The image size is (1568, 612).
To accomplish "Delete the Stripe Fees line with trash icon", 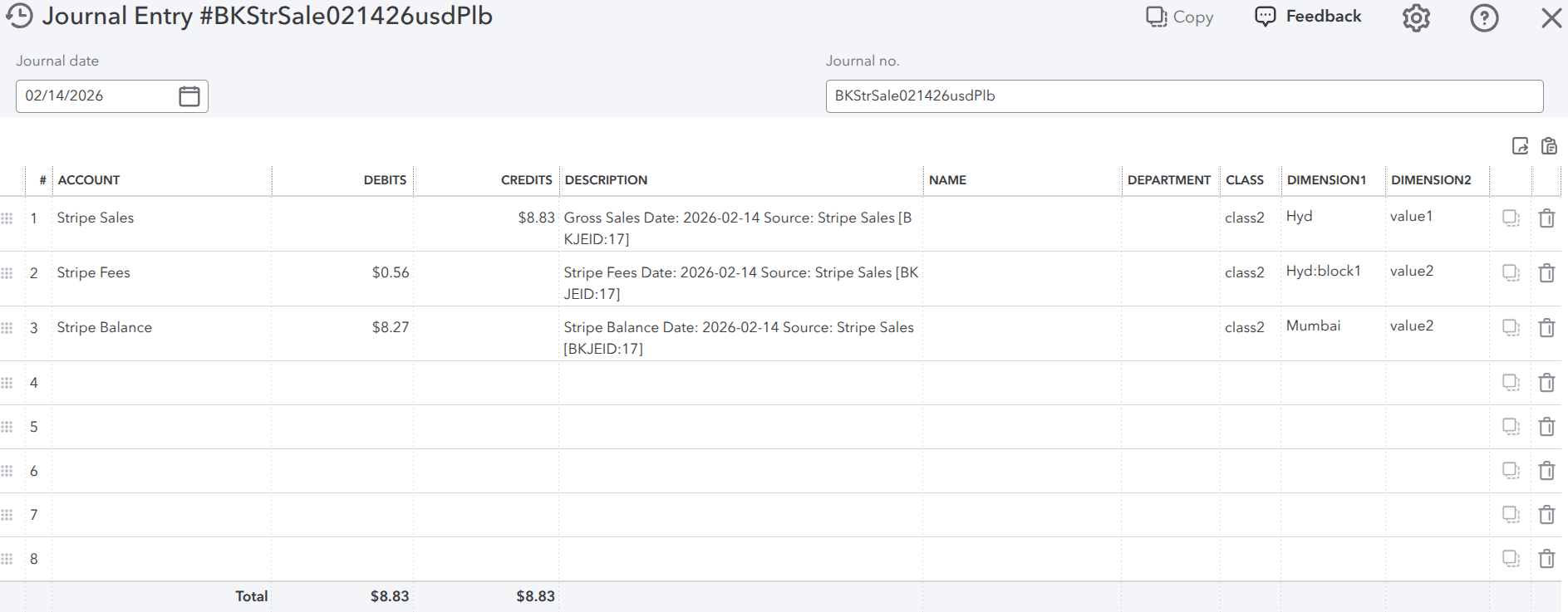I will pyautogui.click(x=1546, y=273).
